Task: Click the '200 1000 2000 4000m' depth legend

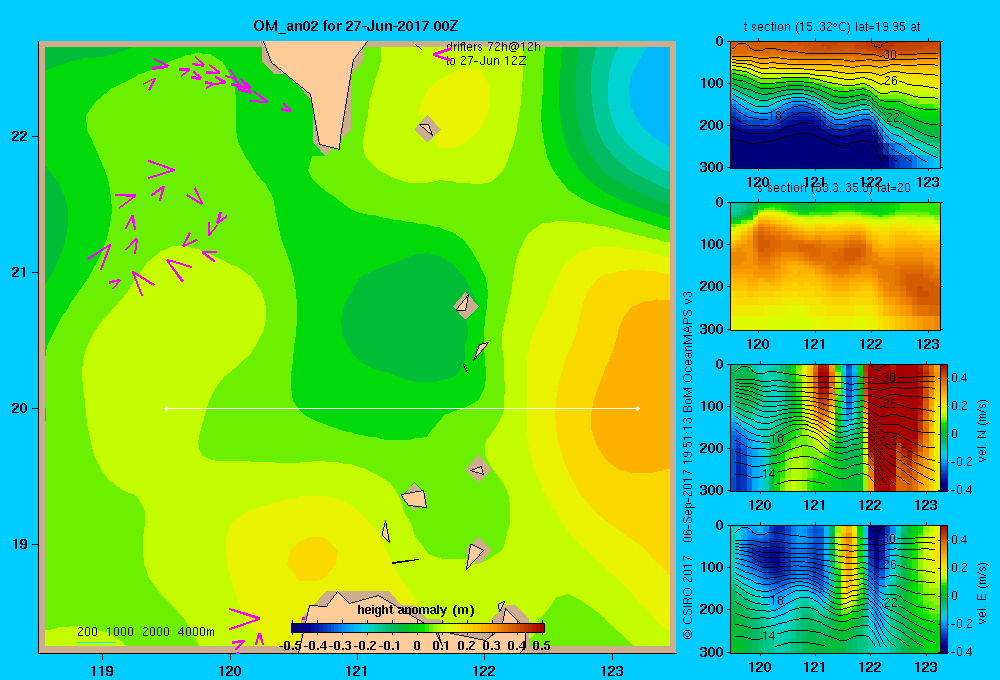Action: (x=145, y=632)
